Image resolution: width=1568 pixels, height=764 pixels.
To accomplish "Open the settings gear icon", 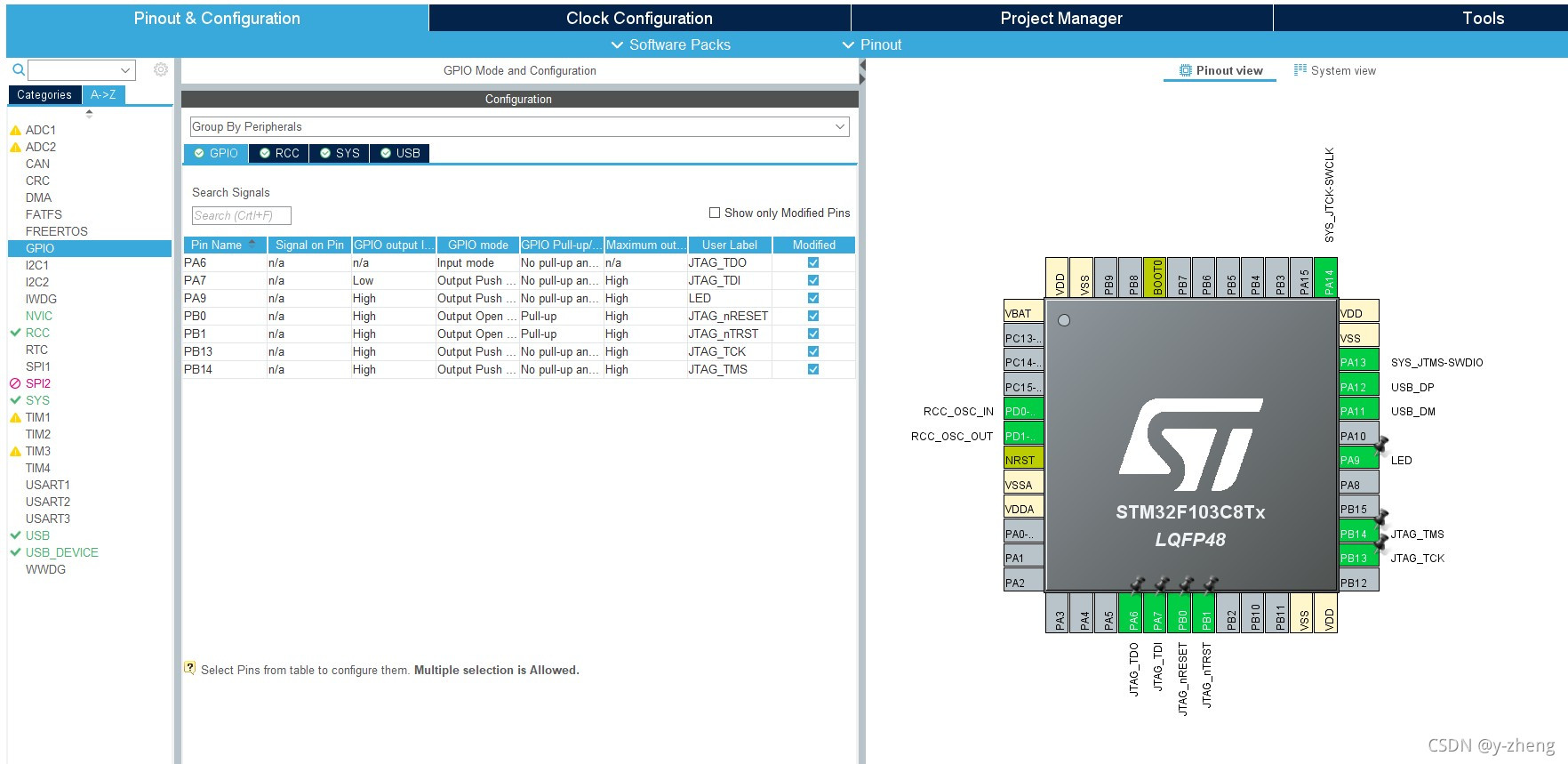I will click(161, 69).
